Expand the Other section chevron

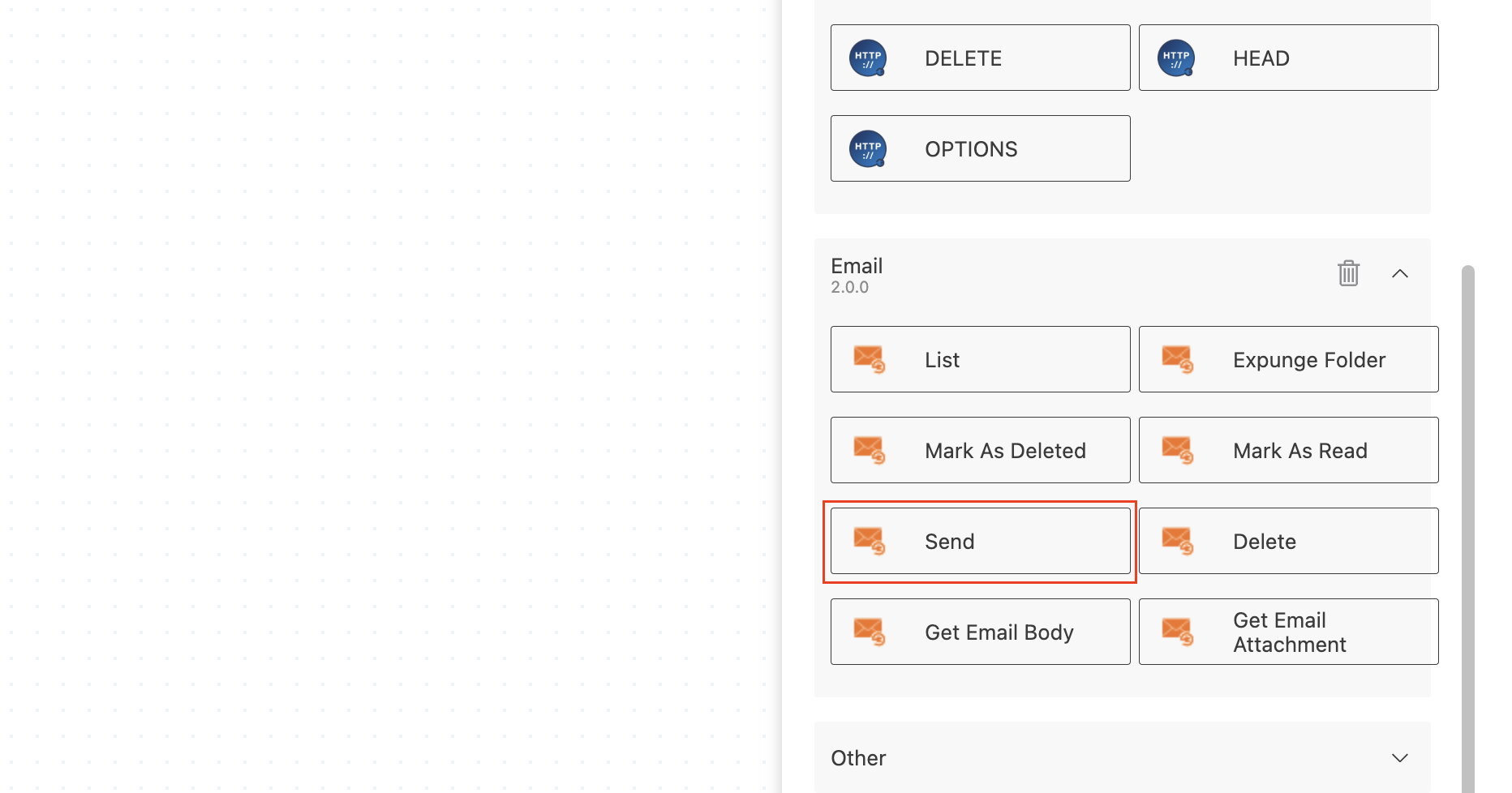click(1400, 758)
